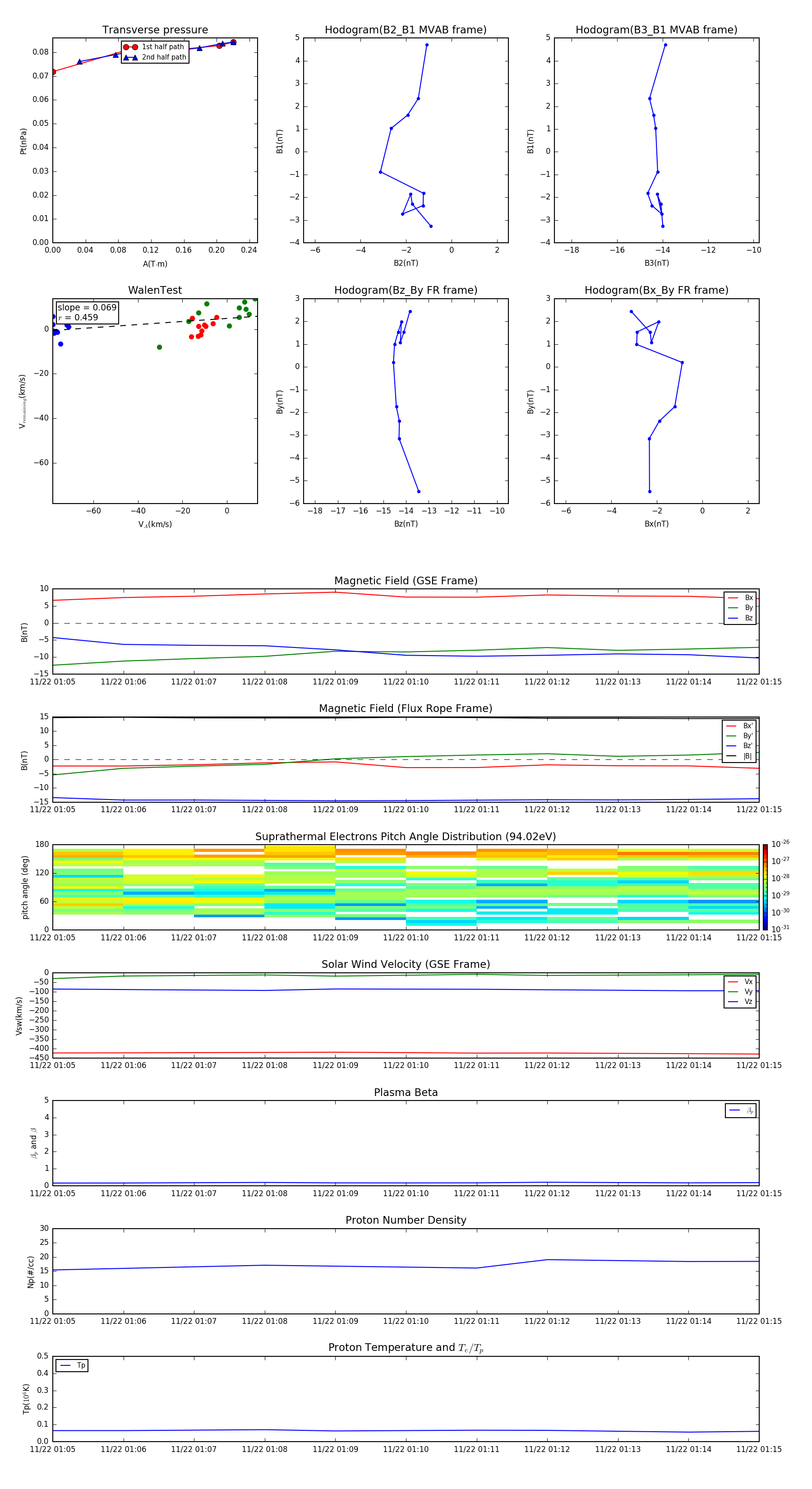Click the "βp and β" y-axis label
Screen dimensions: 812x1489
click(33, 1143)
